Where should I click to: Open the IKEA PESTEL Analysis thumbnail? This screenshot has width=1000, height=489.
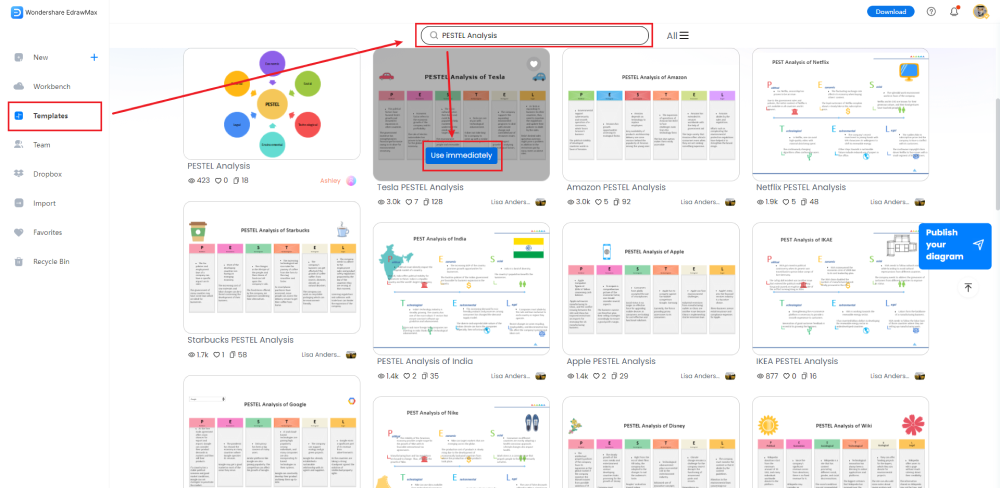pos(841,288)
